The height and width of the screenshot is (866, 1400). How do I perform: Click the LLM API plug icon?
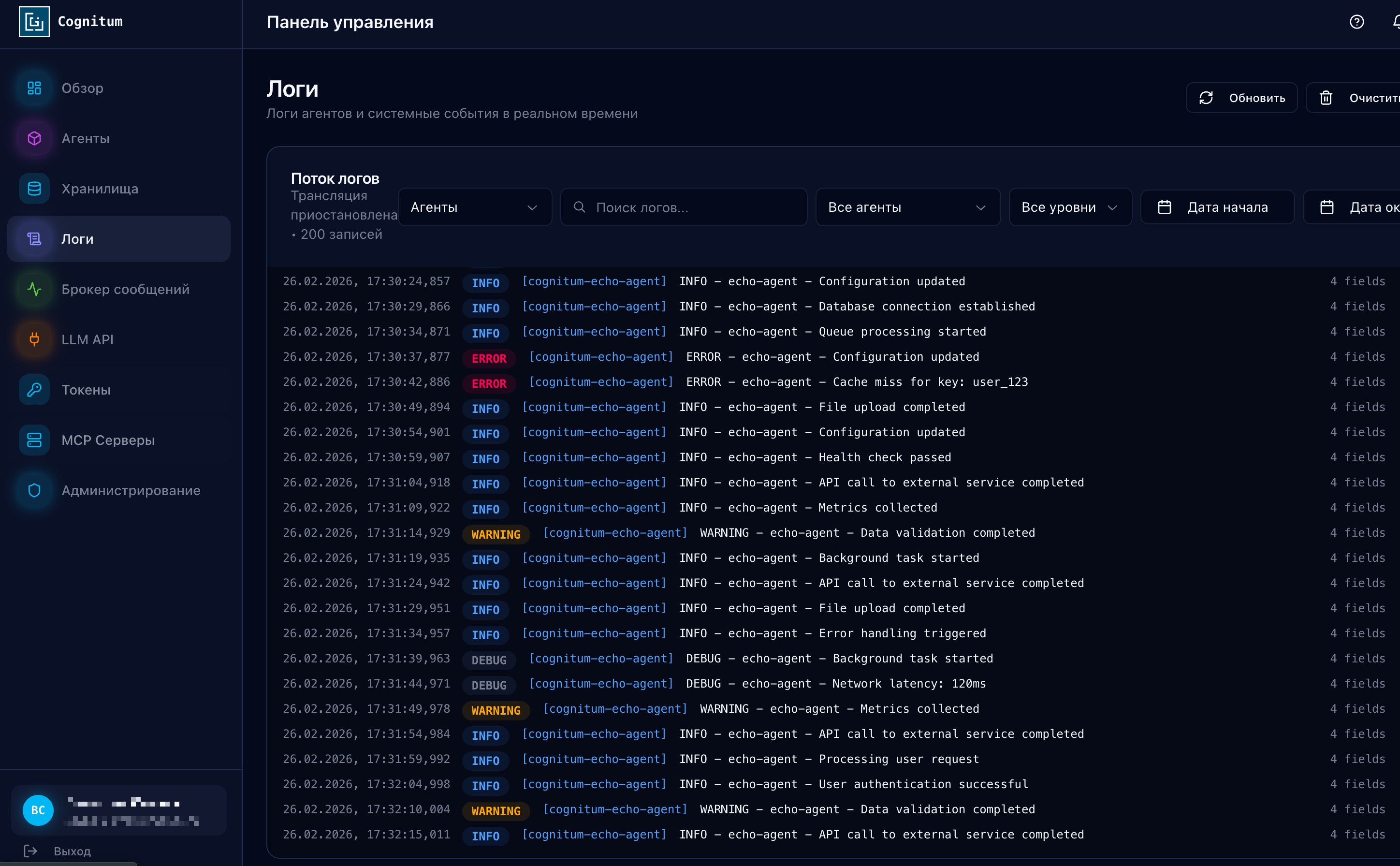[x=34, y=339]
